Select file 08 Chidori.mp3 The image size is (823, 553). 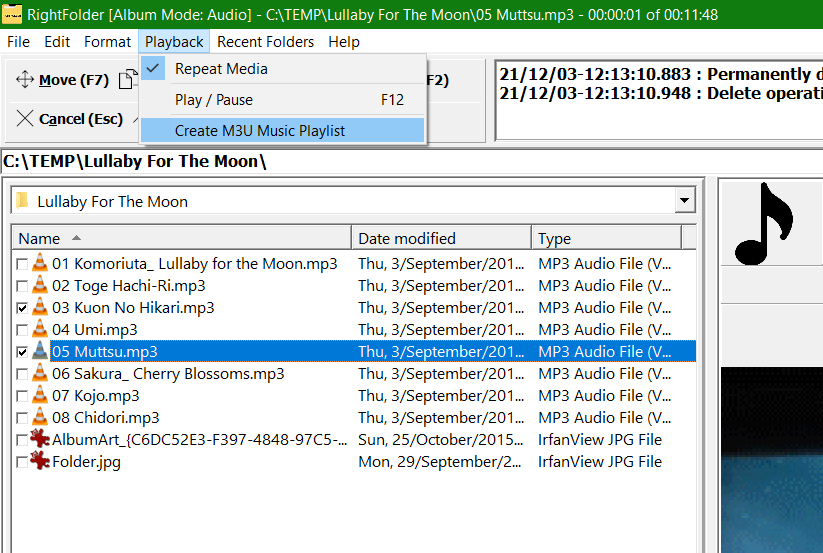point(106,418)
